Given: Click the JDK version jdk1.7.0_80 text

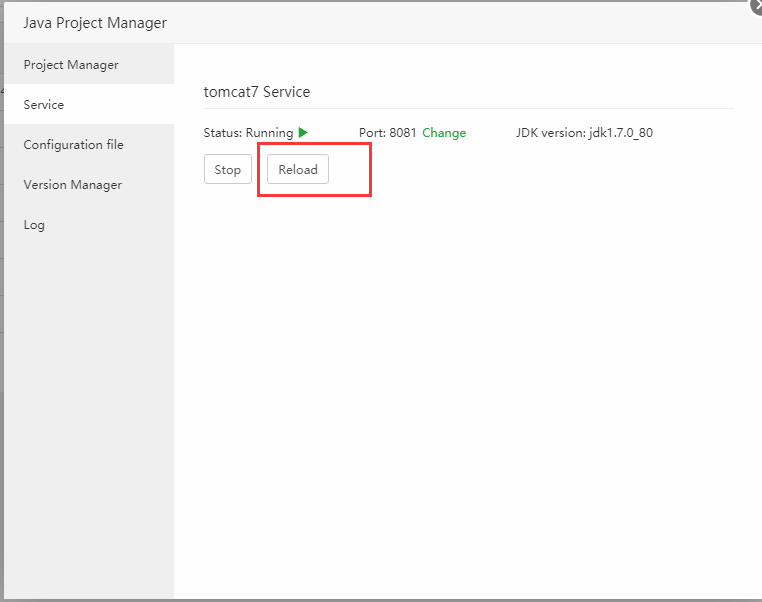Looking at the screenshot, I should click(x=584, y=133).
